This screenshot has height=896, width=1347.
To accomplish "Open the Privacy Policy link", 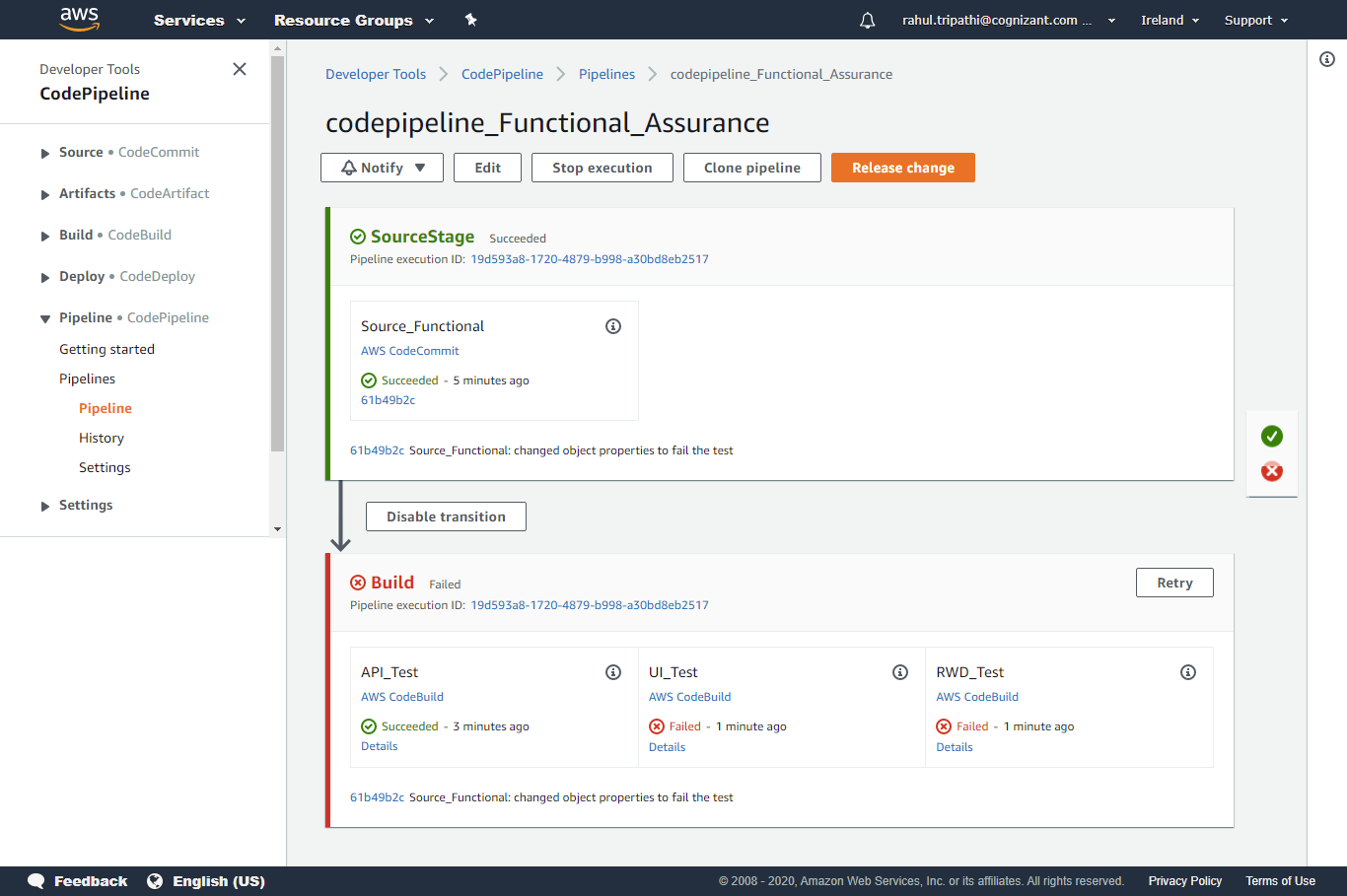I will coord(1185,881).
